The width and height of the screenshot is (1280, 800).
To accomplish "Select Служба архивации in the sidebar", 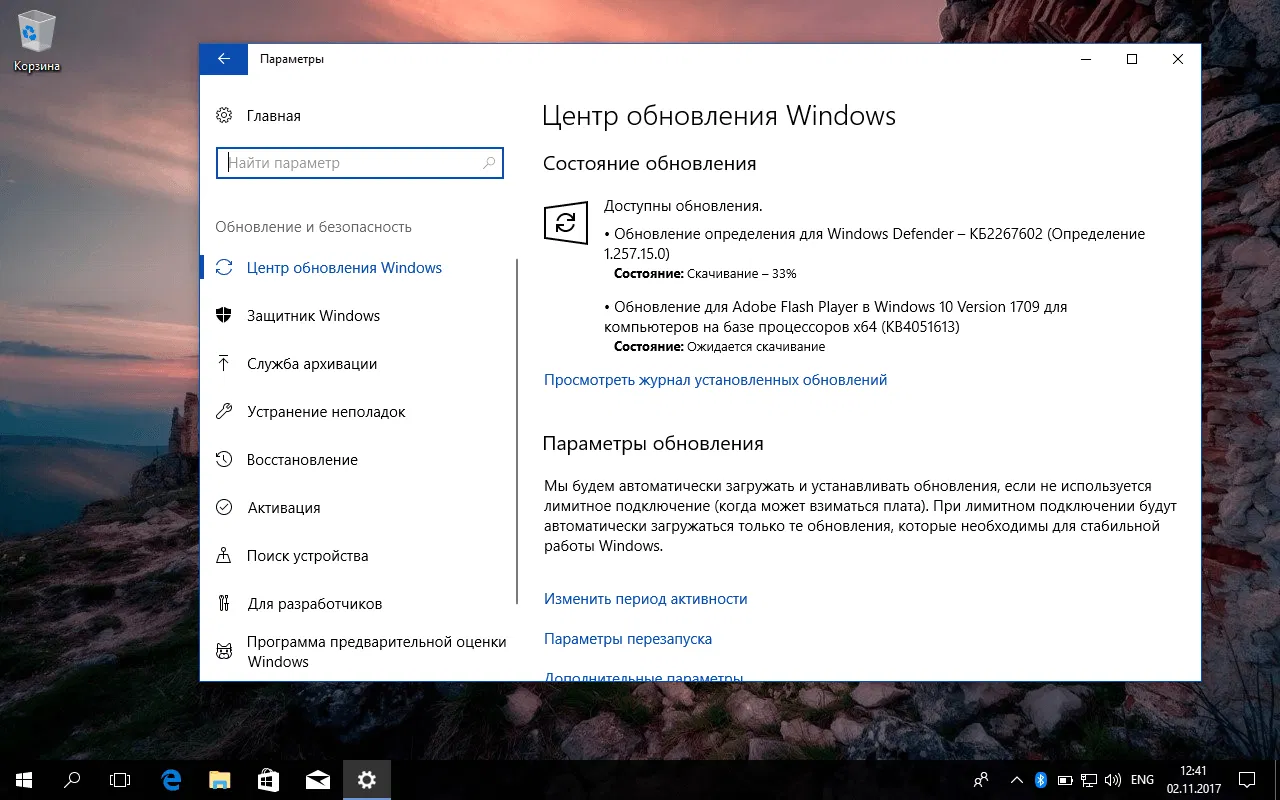I will click(x=313, y=363).
